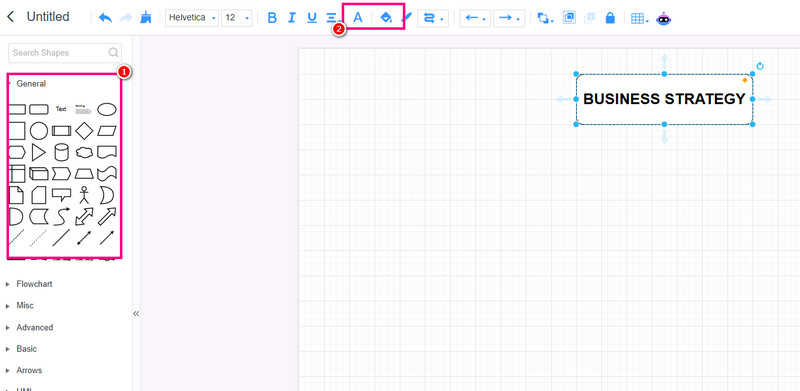Click the orange corner-radius handle on the shape
Image resolution: width=800 pixels, height=391 pixels.
coord(745,80)
